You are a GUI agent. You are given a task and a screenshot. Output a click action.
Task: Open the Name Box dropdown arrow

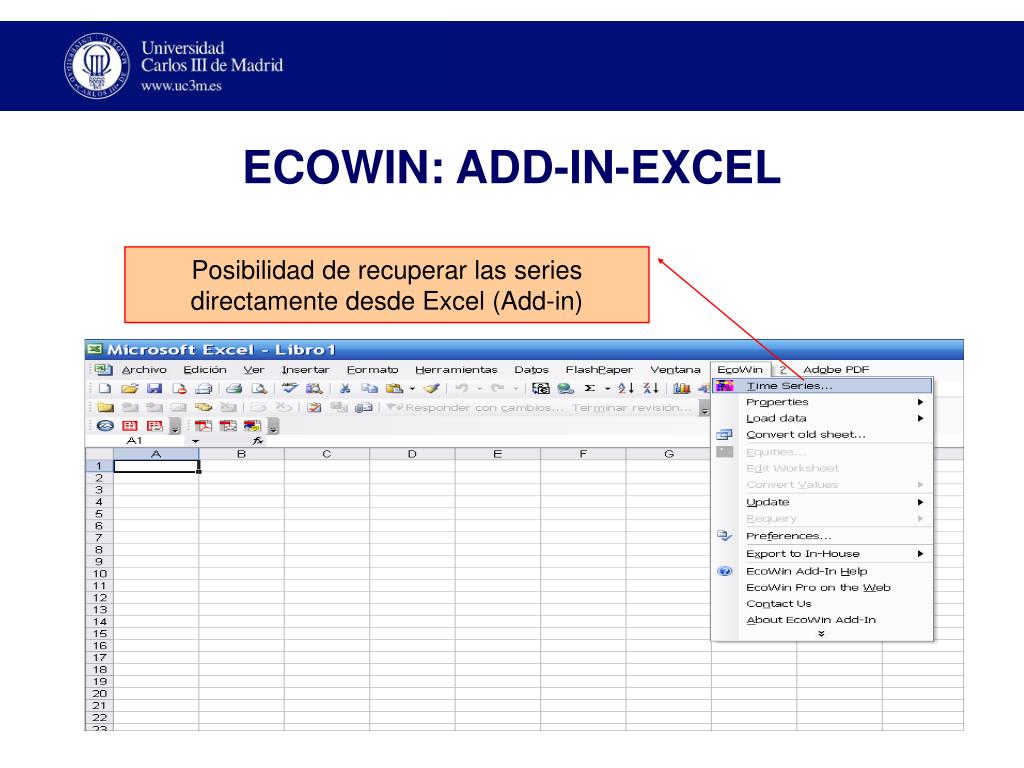[x=195, y=441]
